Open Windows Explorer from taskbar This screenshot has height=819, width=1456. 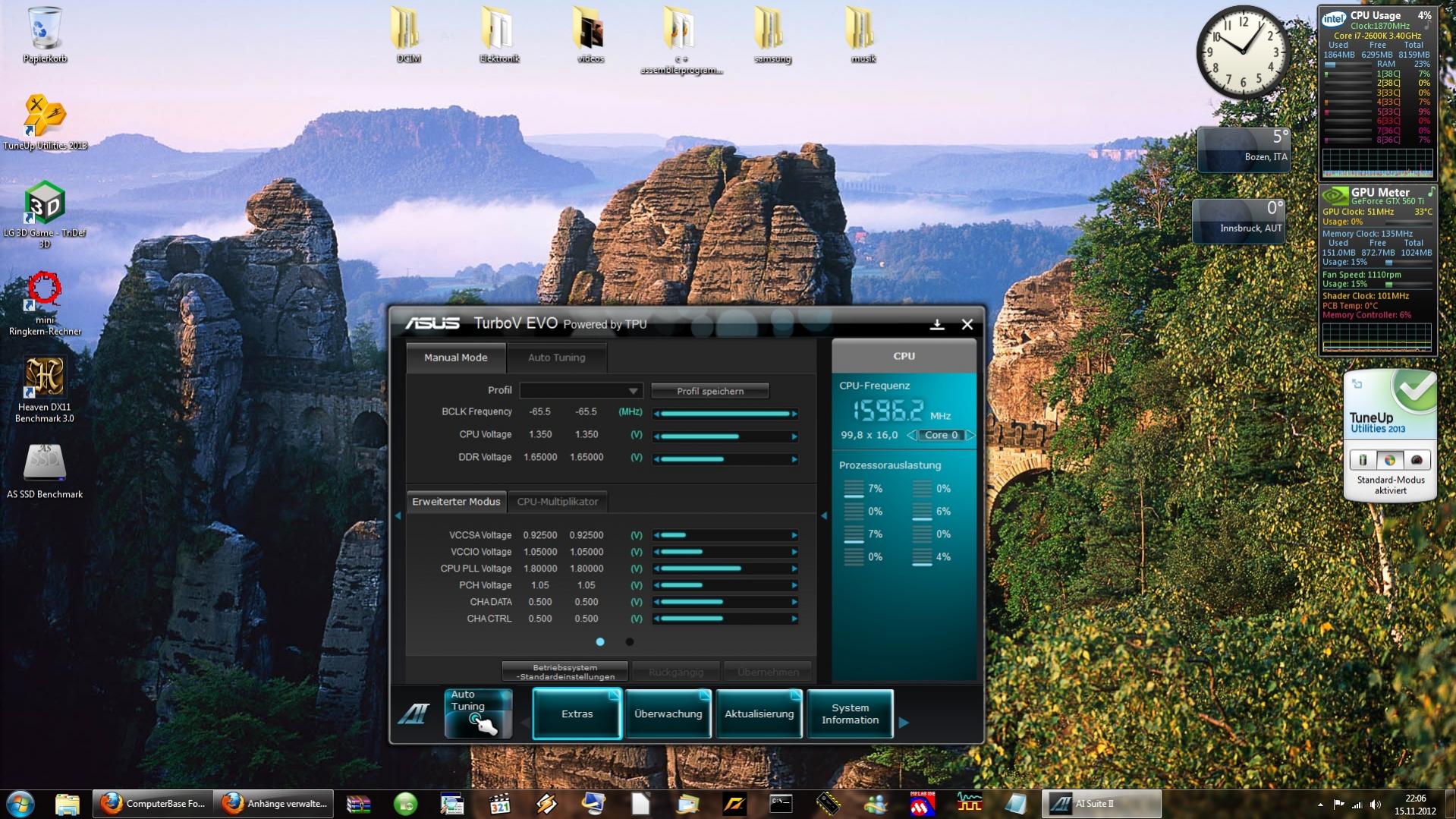click(x=67, y=803)
